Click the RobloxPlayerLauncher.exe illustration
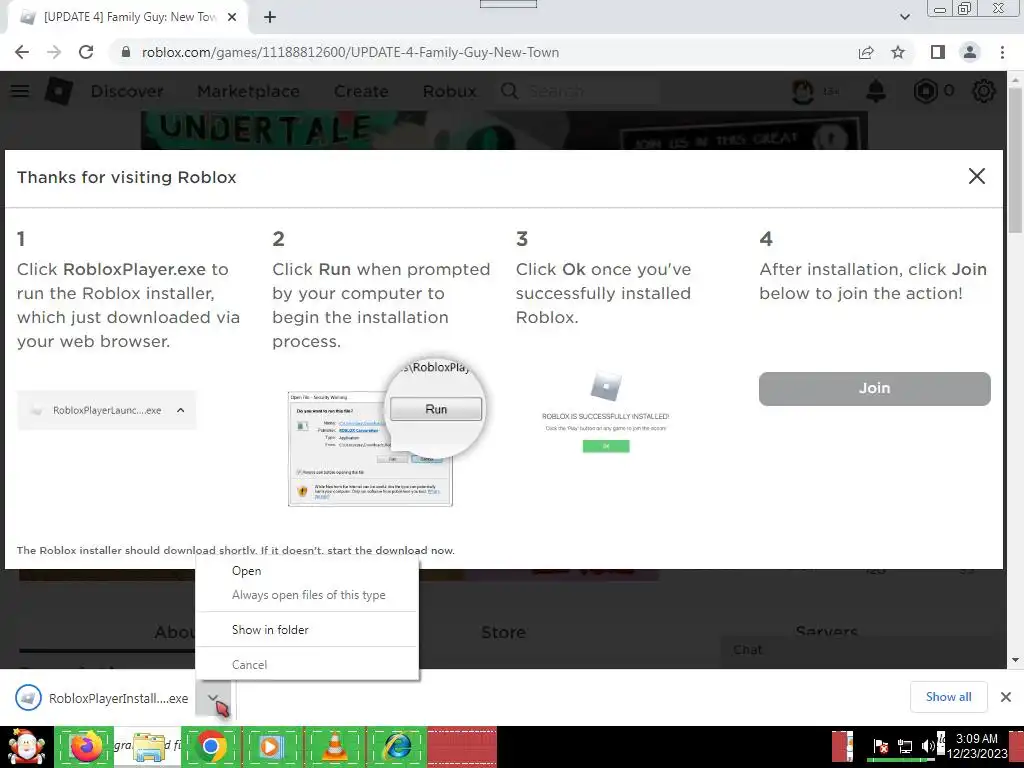The image size is (1024, 768). (106, 410)
